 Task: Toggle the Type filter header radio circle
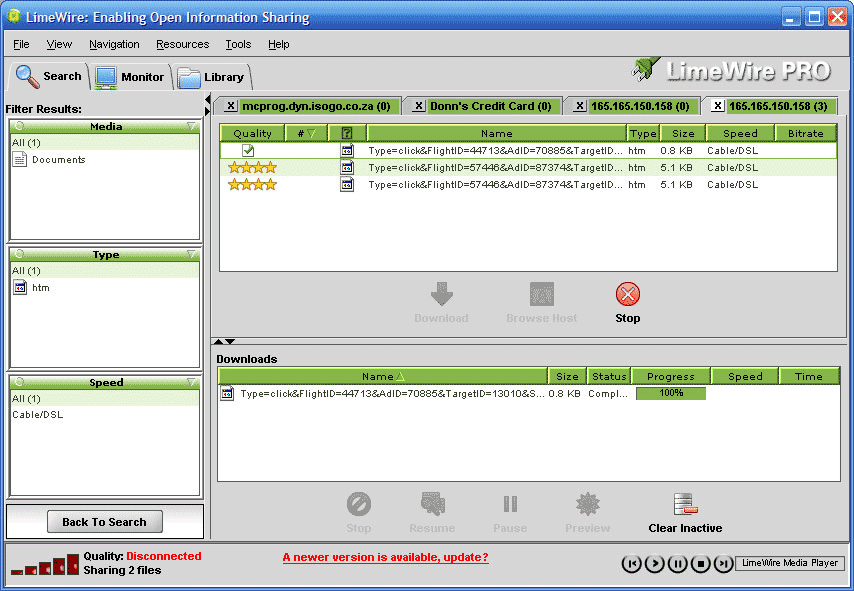[x=20, y=254]
